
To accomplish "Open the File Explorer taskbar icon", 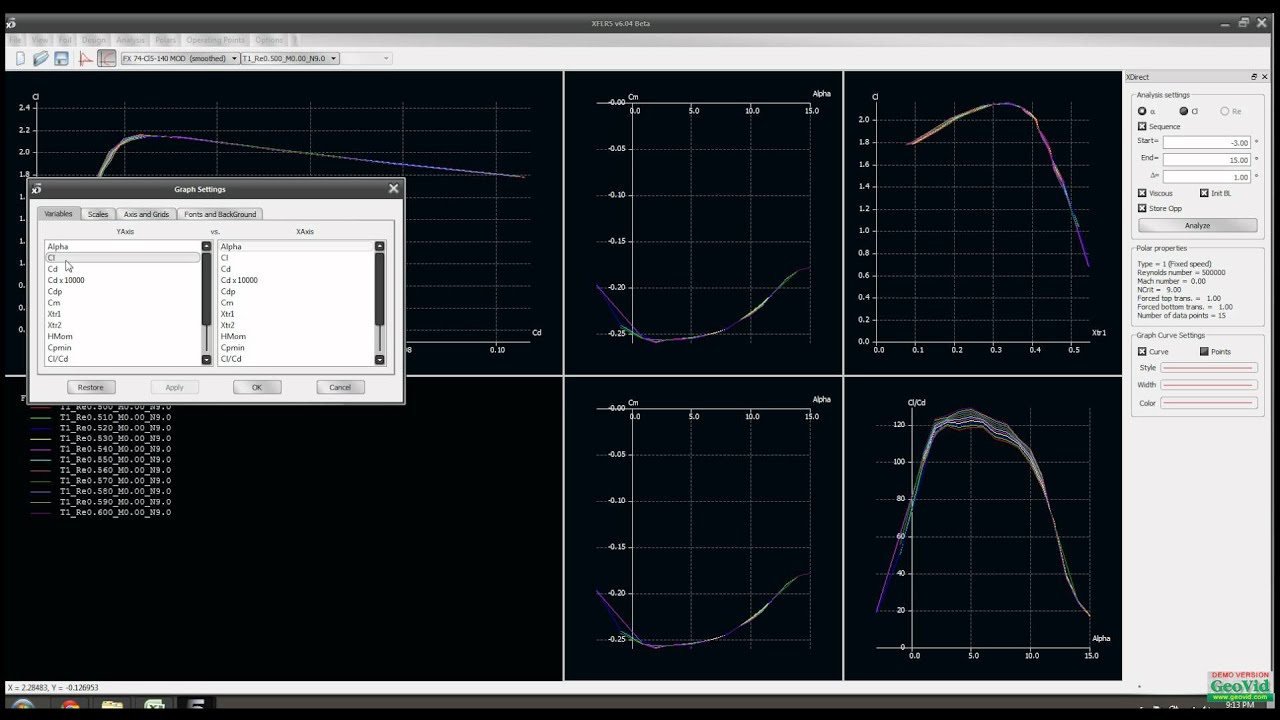I will pyautogui.click(x=112, y=707).
